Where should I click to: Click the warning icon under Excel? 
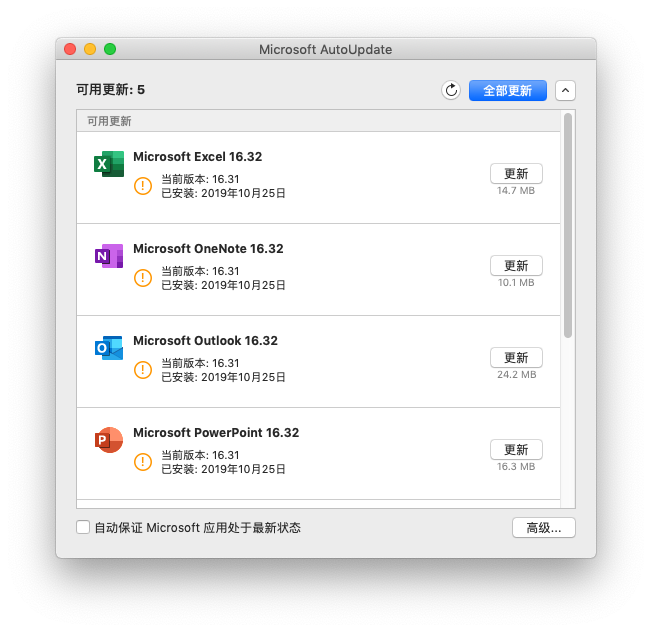[143, 185]
